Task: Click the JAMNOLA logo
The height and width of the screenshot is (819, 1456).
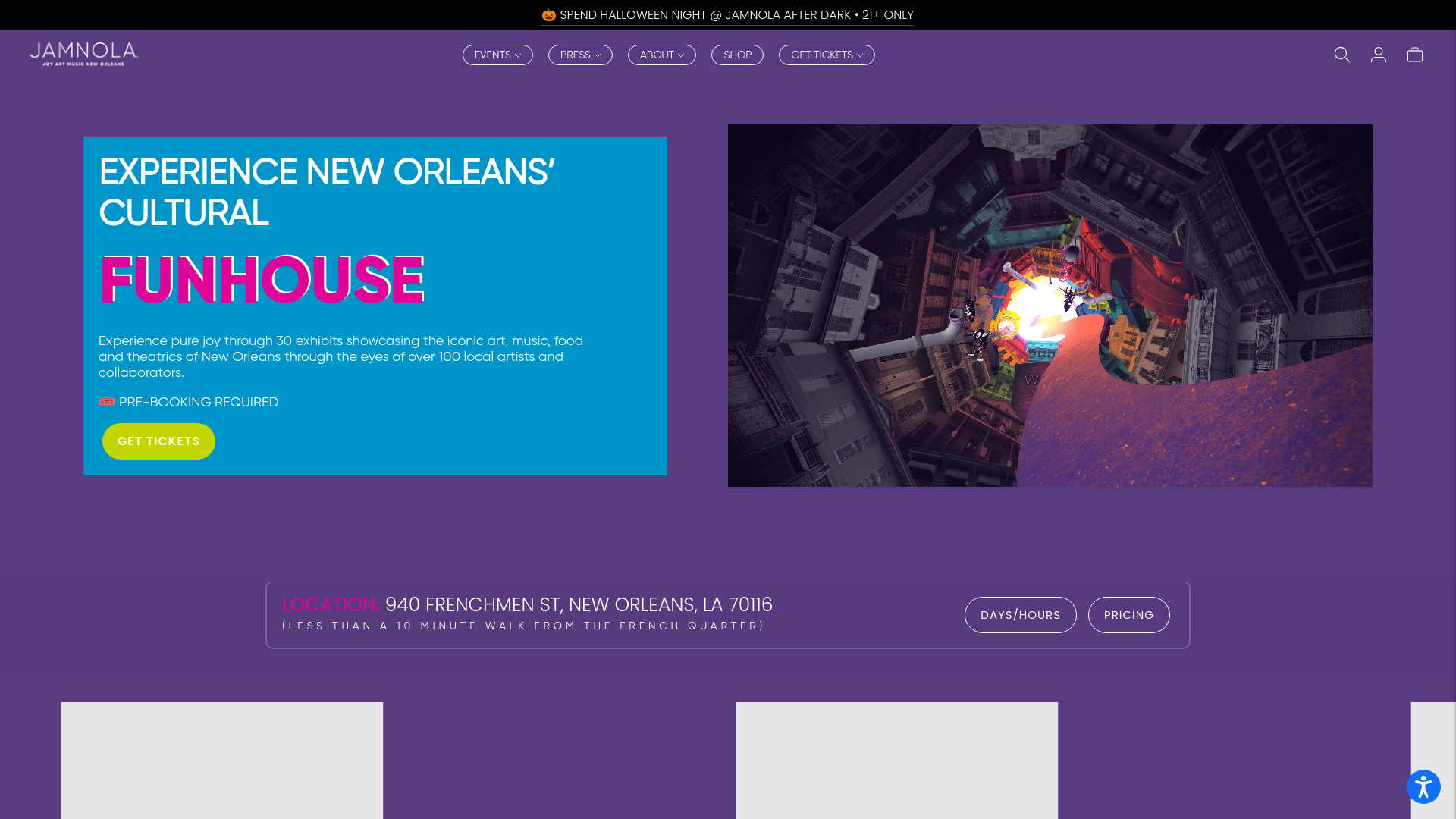Action: (84, 54)
